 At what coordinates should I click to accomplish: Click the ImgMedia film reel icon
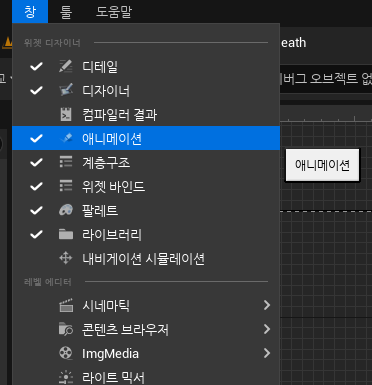(66, 353)
